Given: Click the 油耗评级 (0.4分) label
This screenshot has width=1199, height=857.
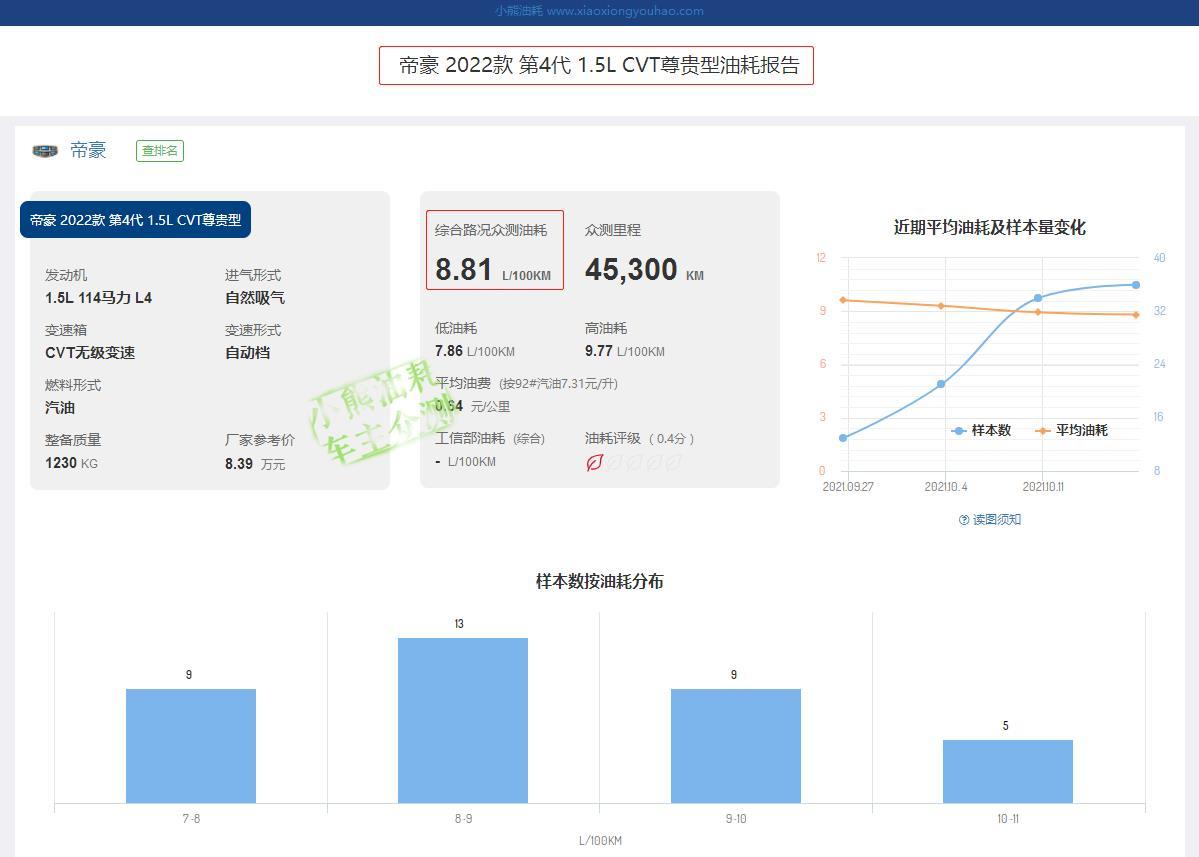Looking at the screenshot, I should point(639,438).
